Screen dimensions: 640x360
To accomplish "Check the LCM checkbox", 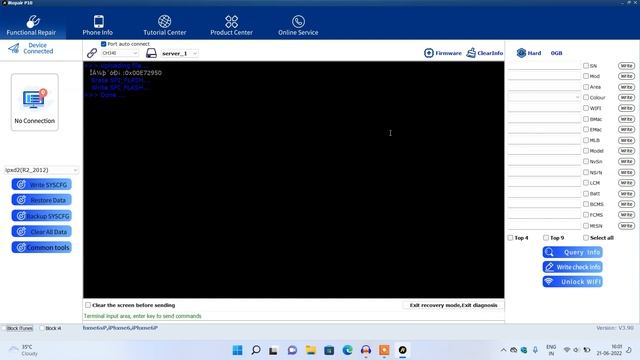I will [586, 183].
